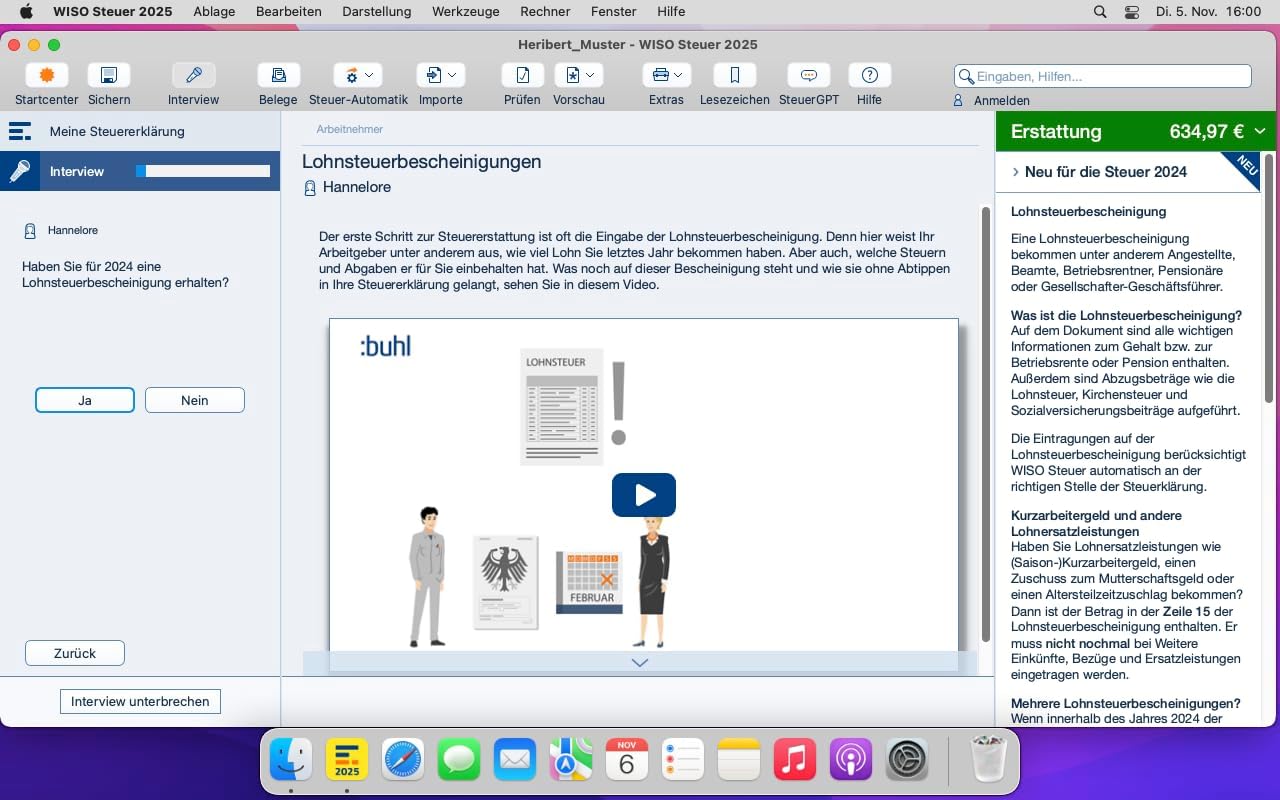Open Music in the Dock
This screenshot has width=1280, height=800.
pos(795,761)
